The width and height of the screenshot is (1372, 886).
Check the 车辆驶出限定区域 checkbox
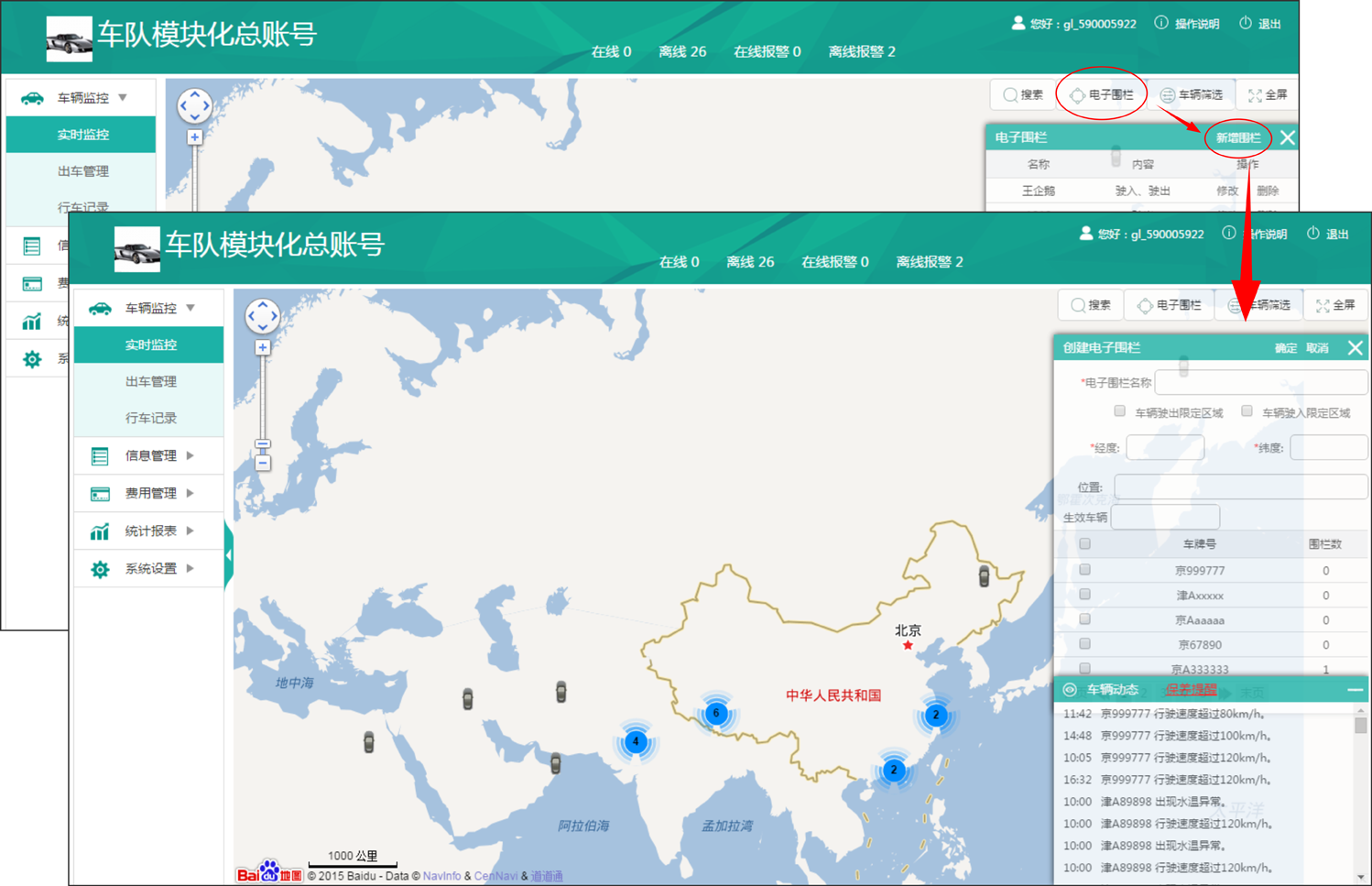tap(1119, 411)
